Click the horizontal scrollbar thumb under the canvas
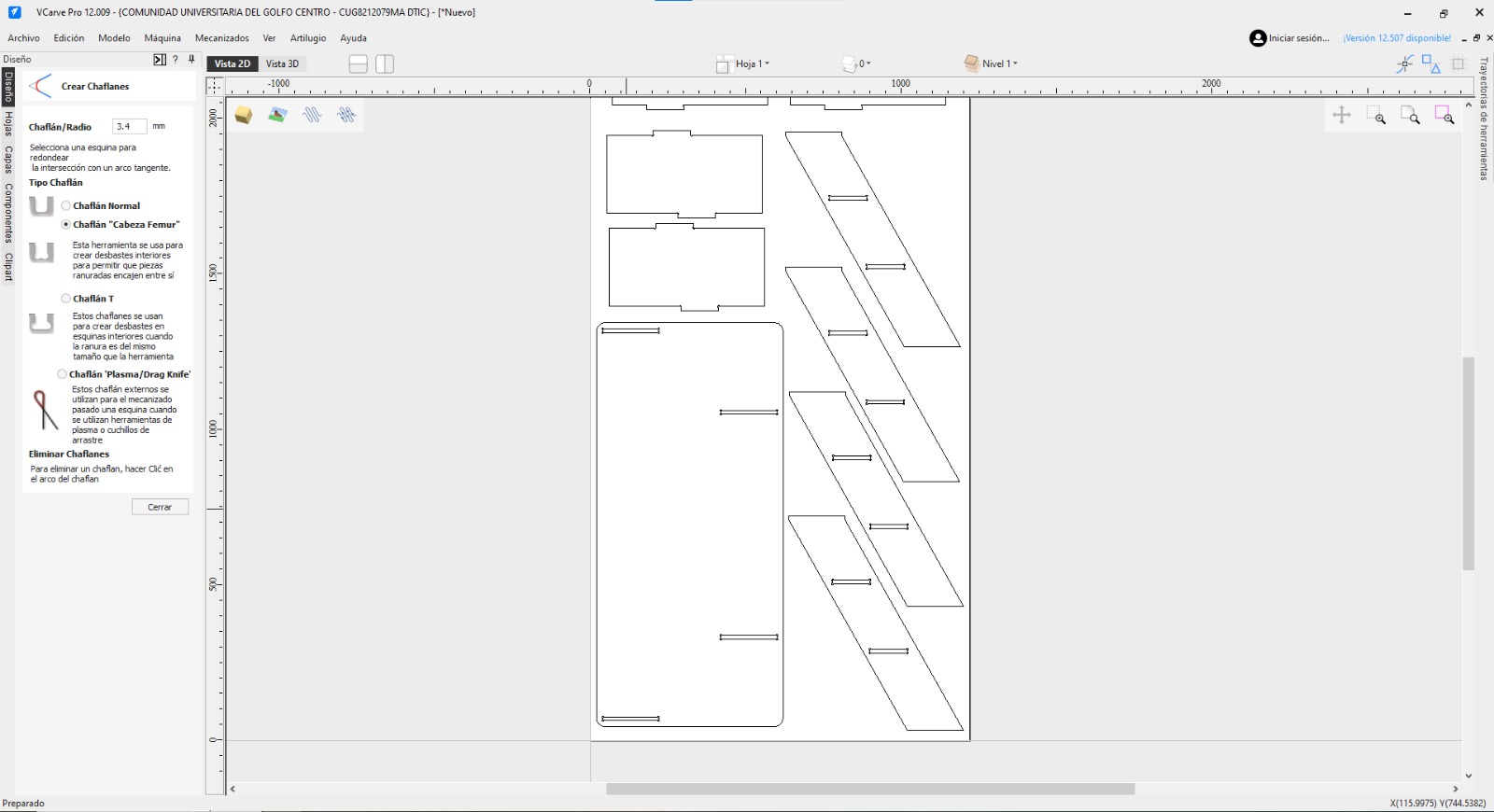 (x=870, y=790)
